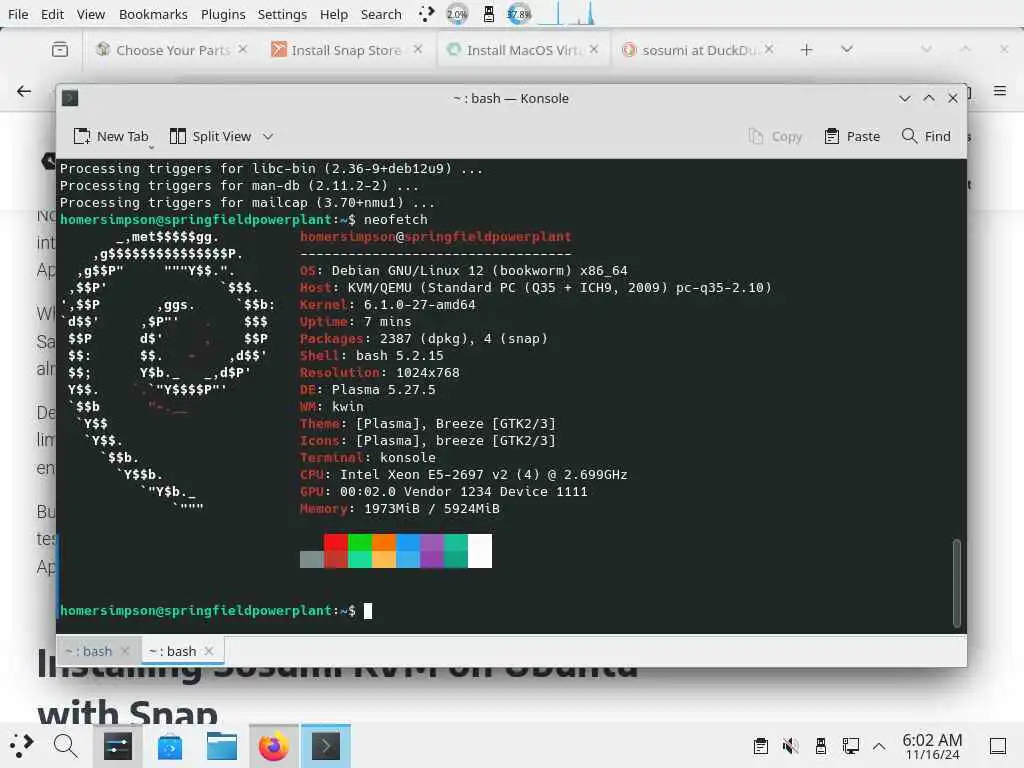Open the Settings menu
The height and width of the screenshot is (768, 1024).
(282, 14)
